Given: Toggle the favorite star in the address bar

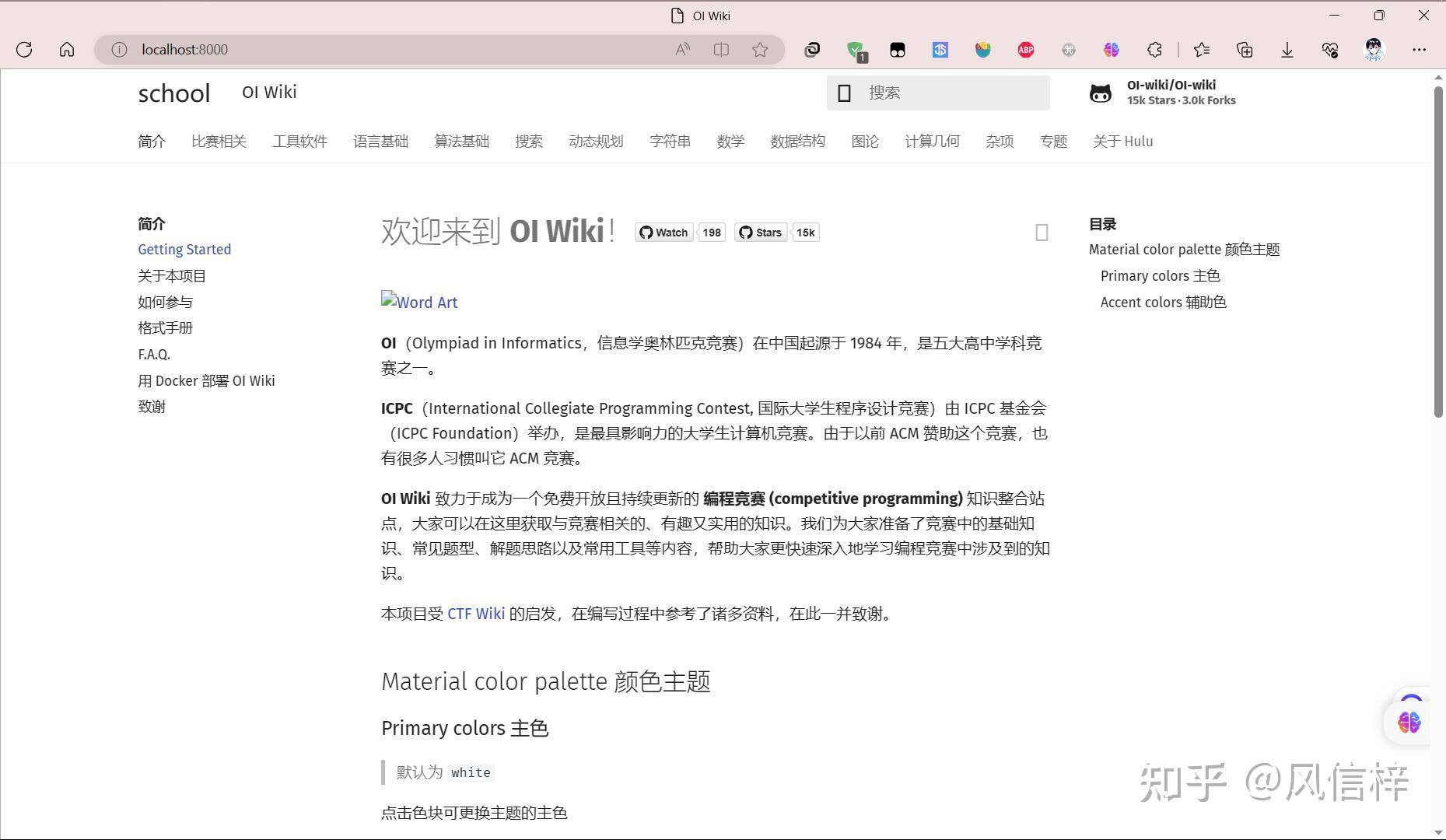Looking at the screenshot, I should click(761, 49).
